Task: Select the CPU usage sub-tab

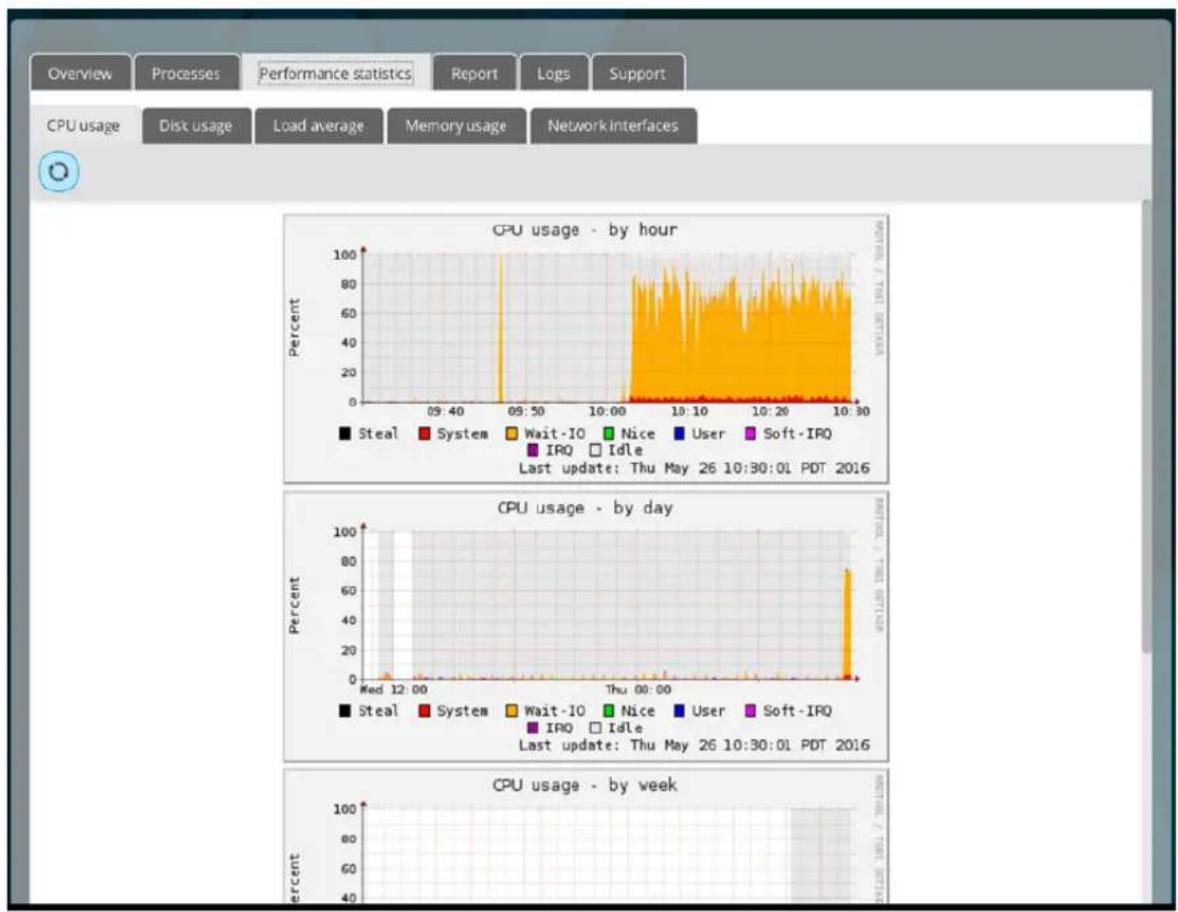Action: click(83, 125)
